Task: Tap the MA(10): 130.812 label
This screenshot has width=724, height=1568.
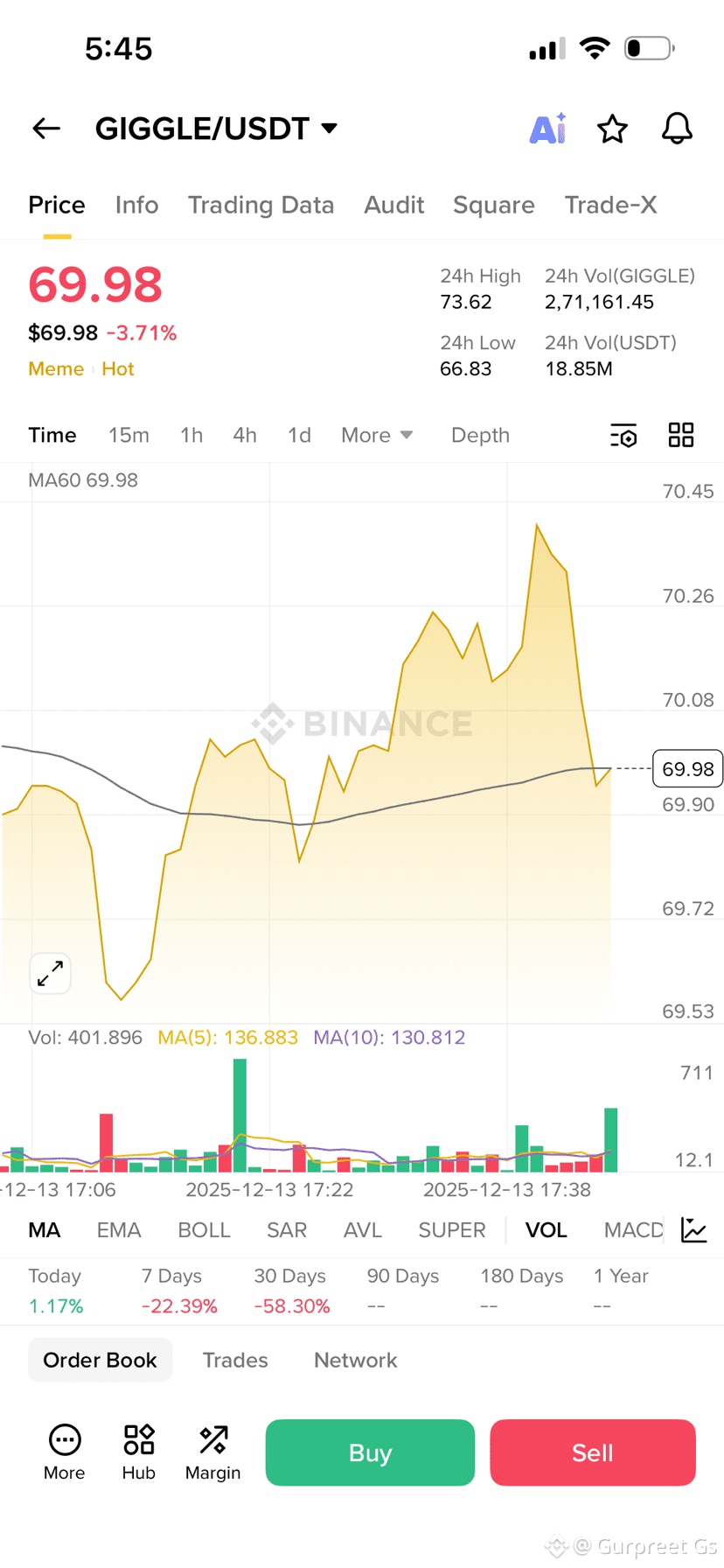Action: (389, 1037)
